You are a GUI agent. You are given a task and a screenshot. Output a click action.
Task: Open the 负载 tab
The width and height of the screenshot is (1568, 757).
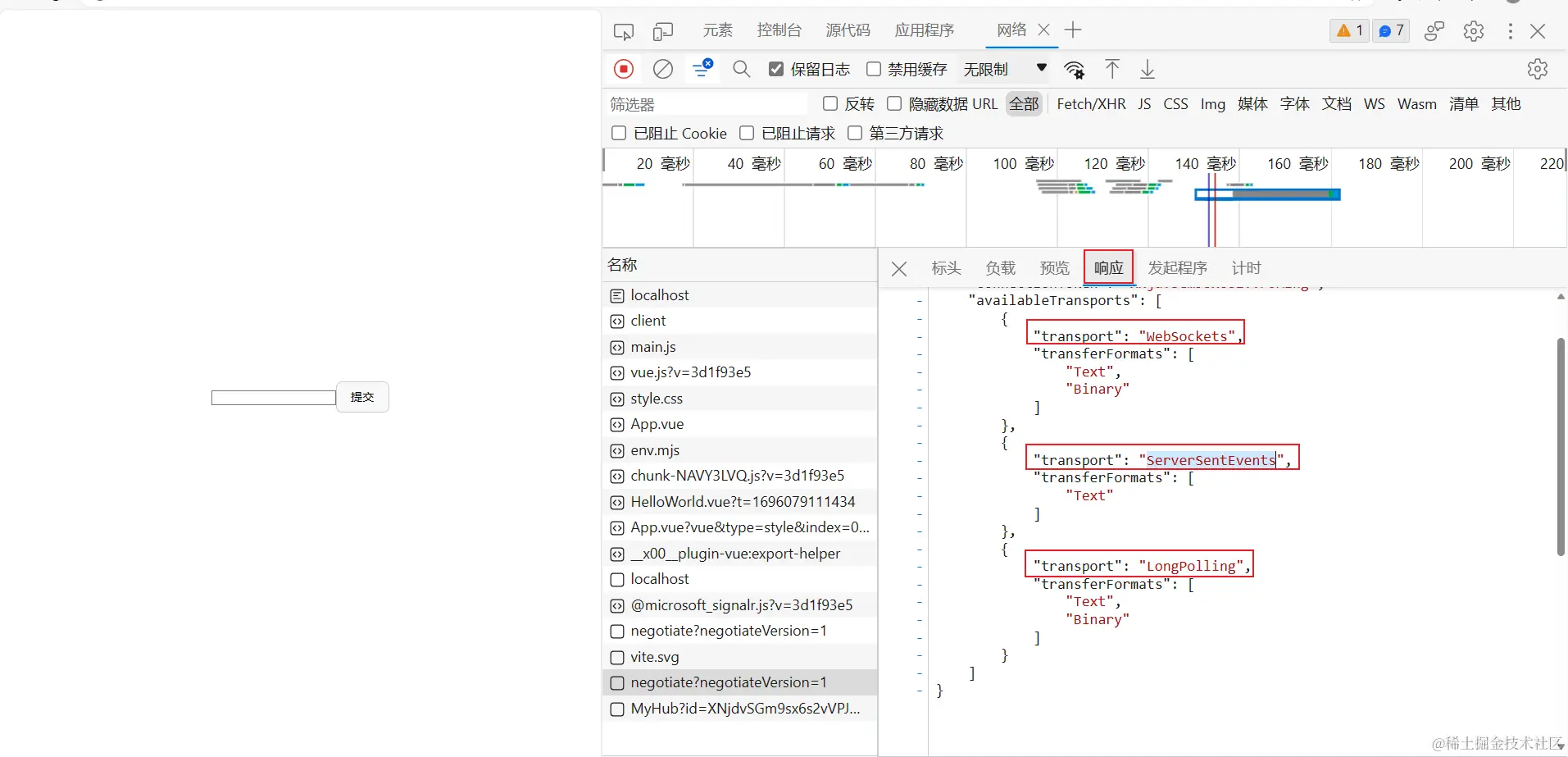coord(1000,268)
